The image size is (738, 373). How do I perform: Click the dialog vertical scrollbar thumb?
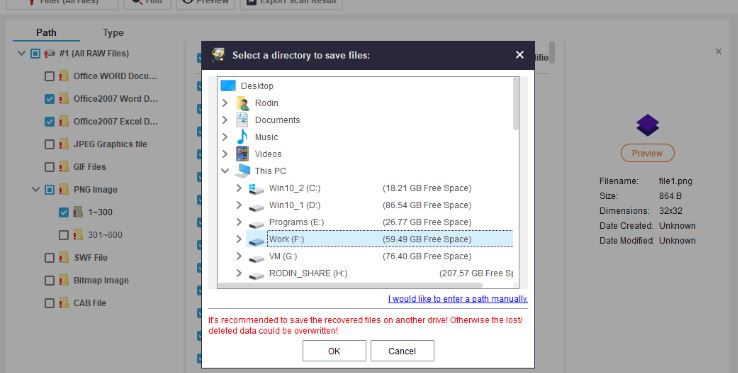516,104
